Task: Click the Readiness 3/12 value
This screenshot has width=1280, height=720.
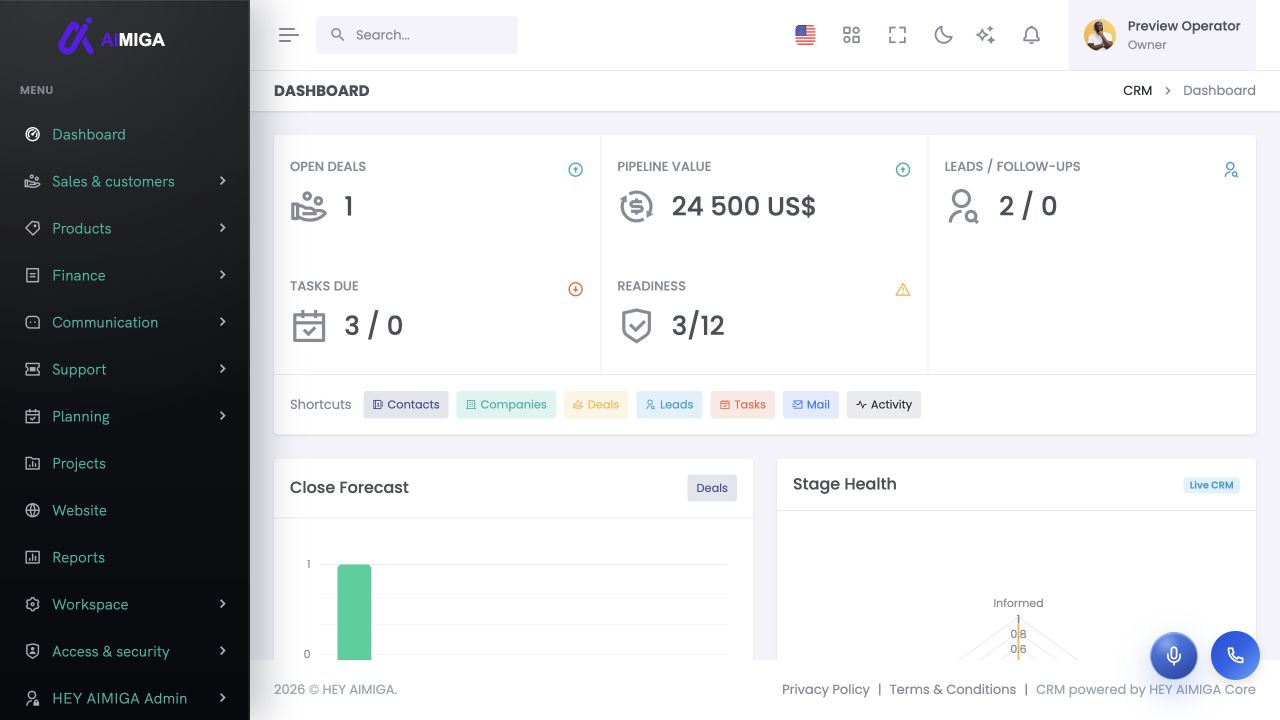Action: tap(698, 326)
